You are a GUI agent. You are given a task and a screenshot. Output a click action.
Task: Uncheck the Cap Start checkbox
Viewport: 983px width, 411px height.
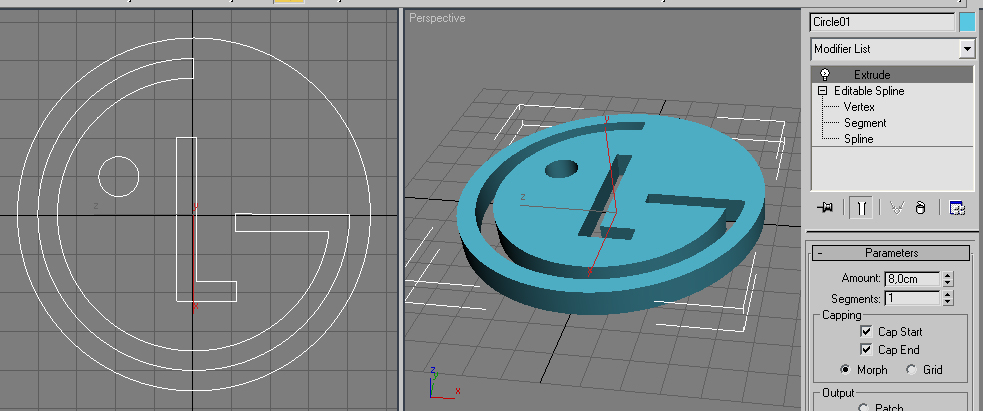(x=866, y=331)
